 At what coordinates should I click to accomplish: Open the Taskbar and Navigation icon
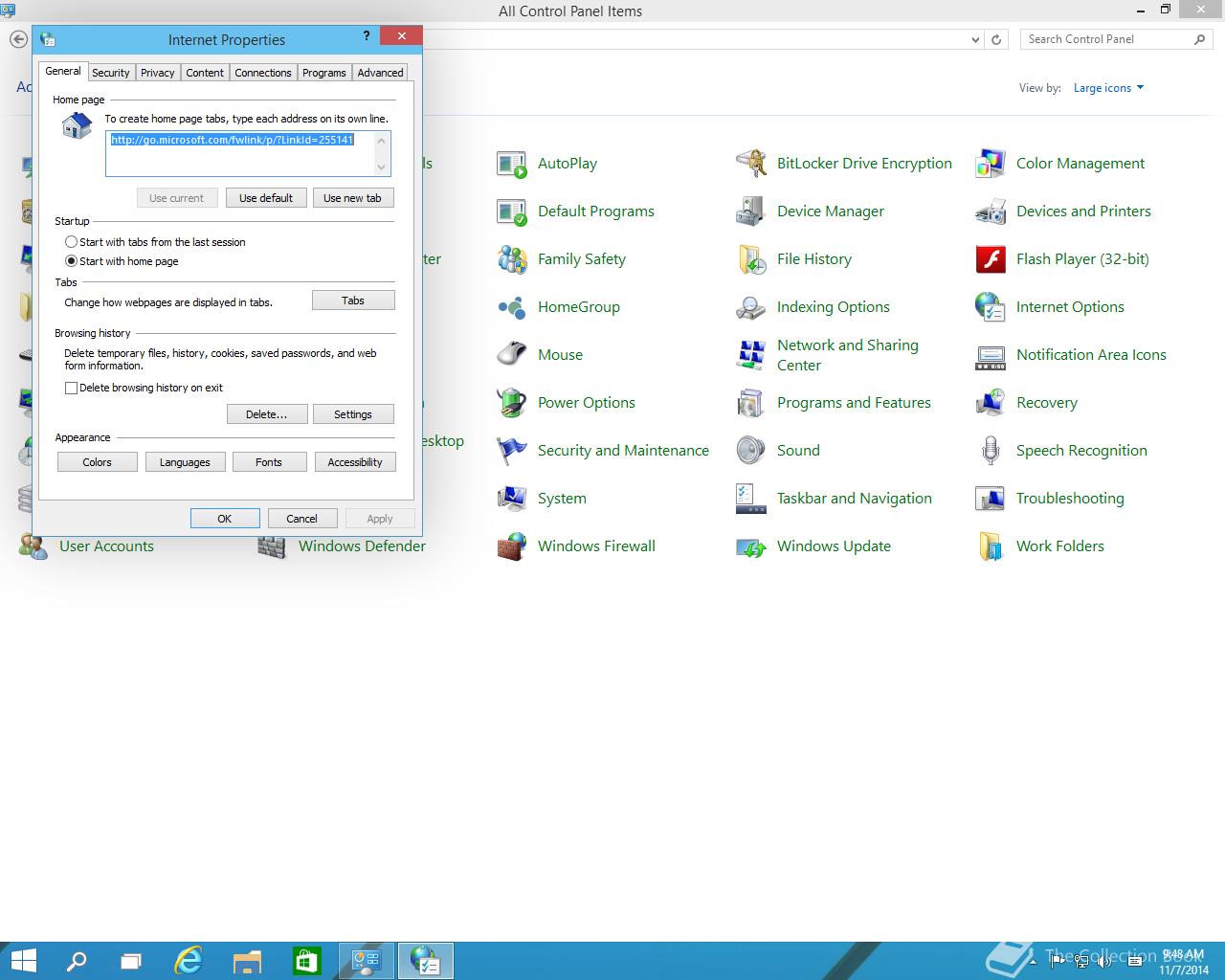tap(751, 499)
